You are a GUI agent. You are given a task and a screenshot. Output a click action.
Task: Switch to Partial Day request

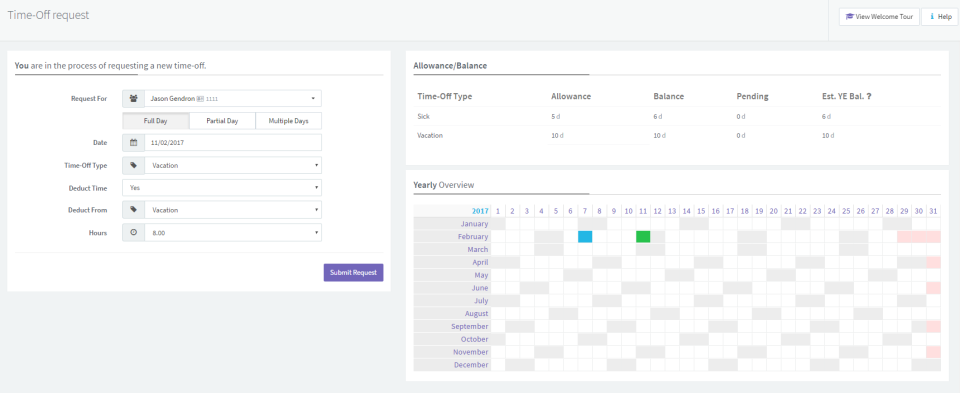click(x=222, y=121)
